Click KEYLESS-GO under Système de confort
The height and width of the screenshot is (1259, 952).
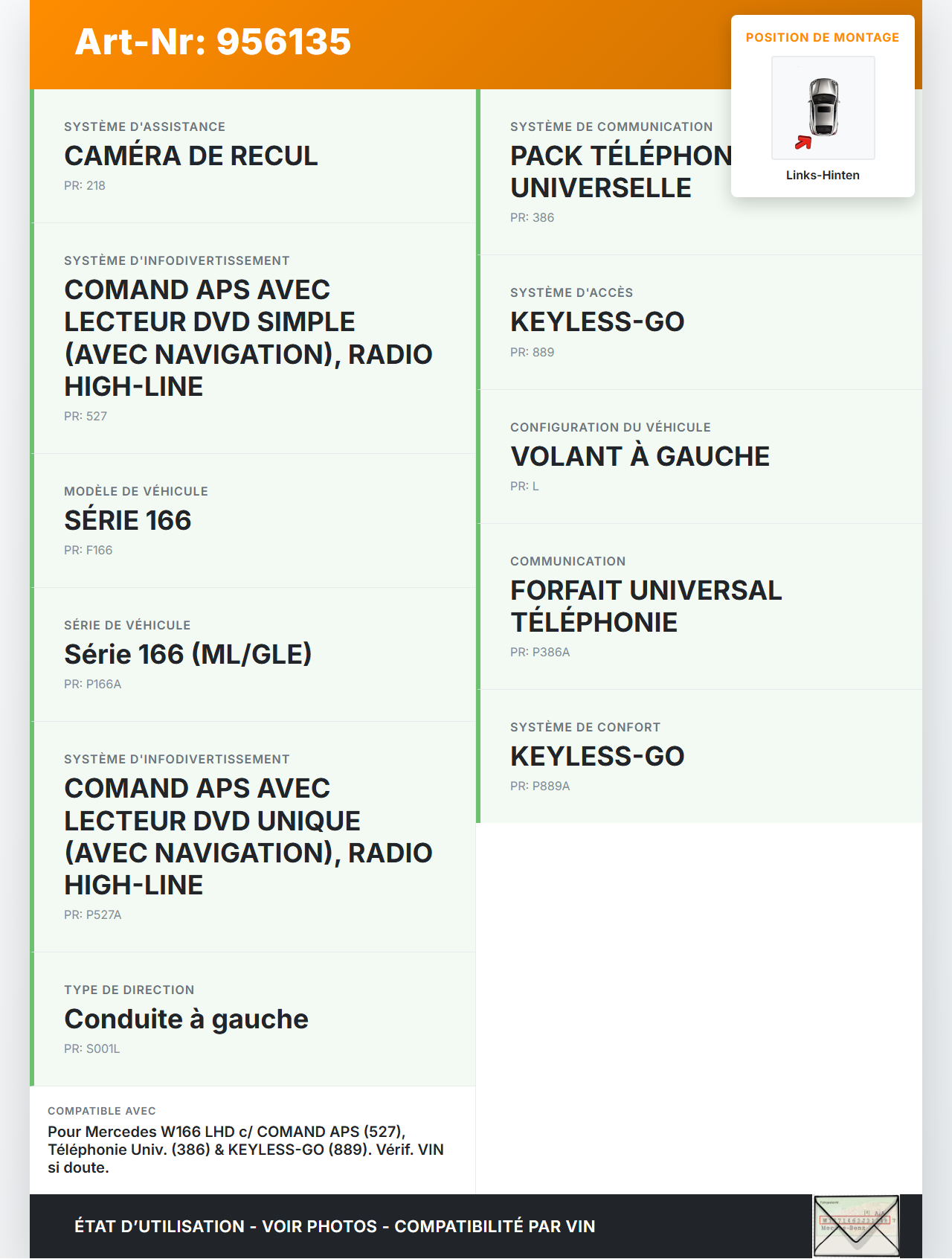click(x=597, y=756)
